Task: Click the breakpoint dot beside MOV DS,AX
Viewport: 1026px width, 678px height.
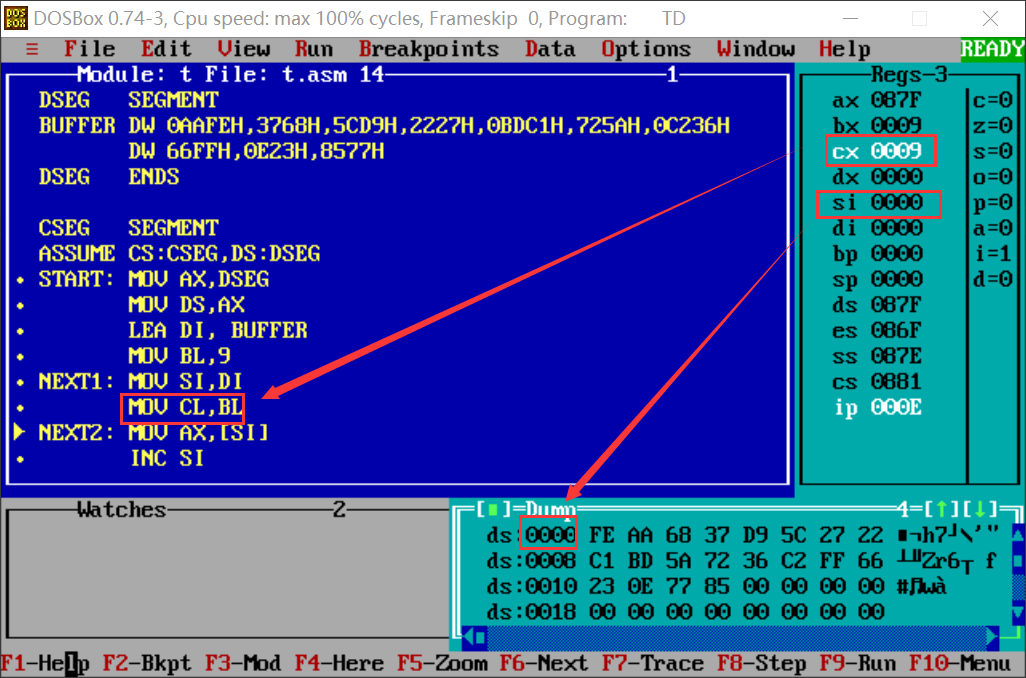Action: point(20,306)
